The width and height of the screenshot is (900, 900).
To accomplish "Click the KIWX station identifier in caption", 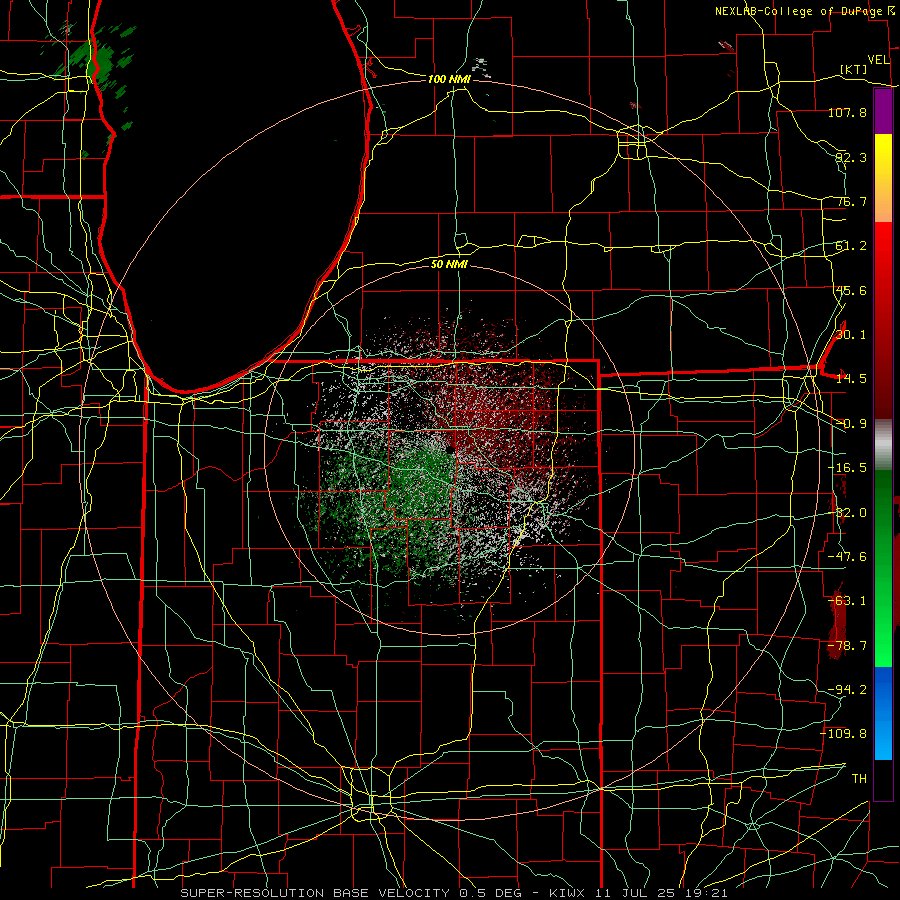I will (x=567, y=893).
